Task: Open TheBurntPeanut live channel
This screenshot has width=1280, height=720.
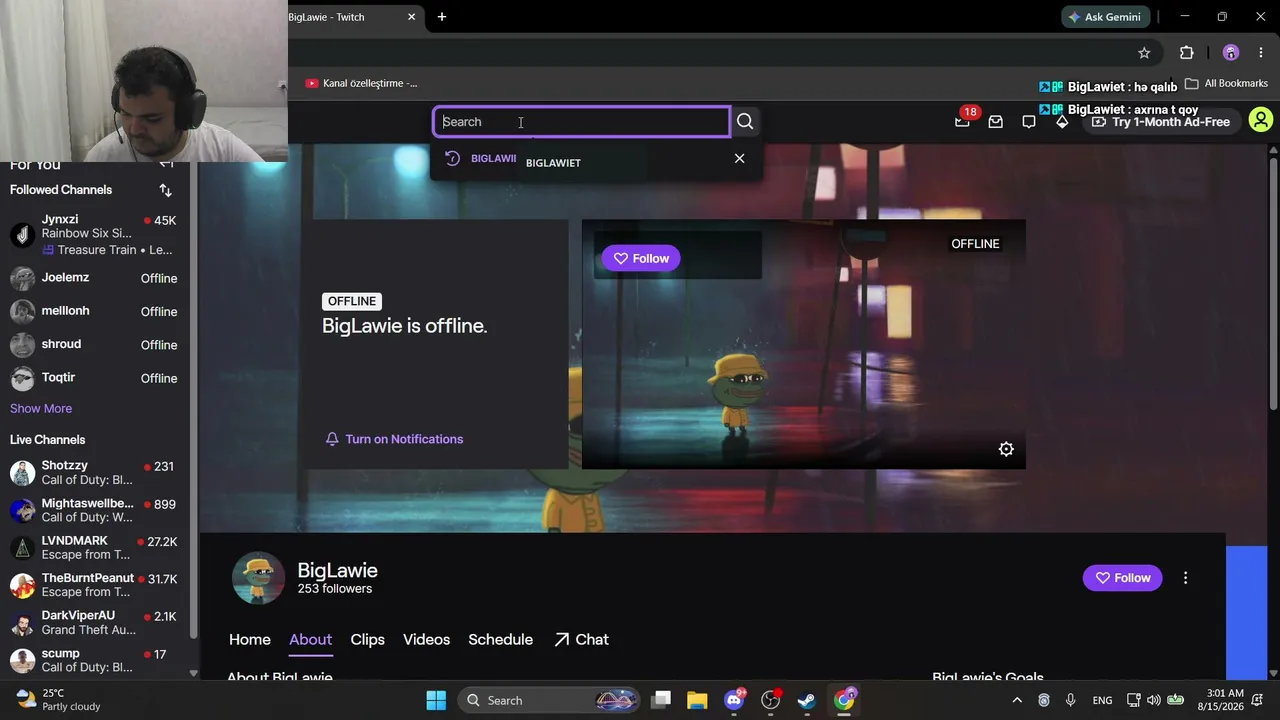Action: point(94,585)
